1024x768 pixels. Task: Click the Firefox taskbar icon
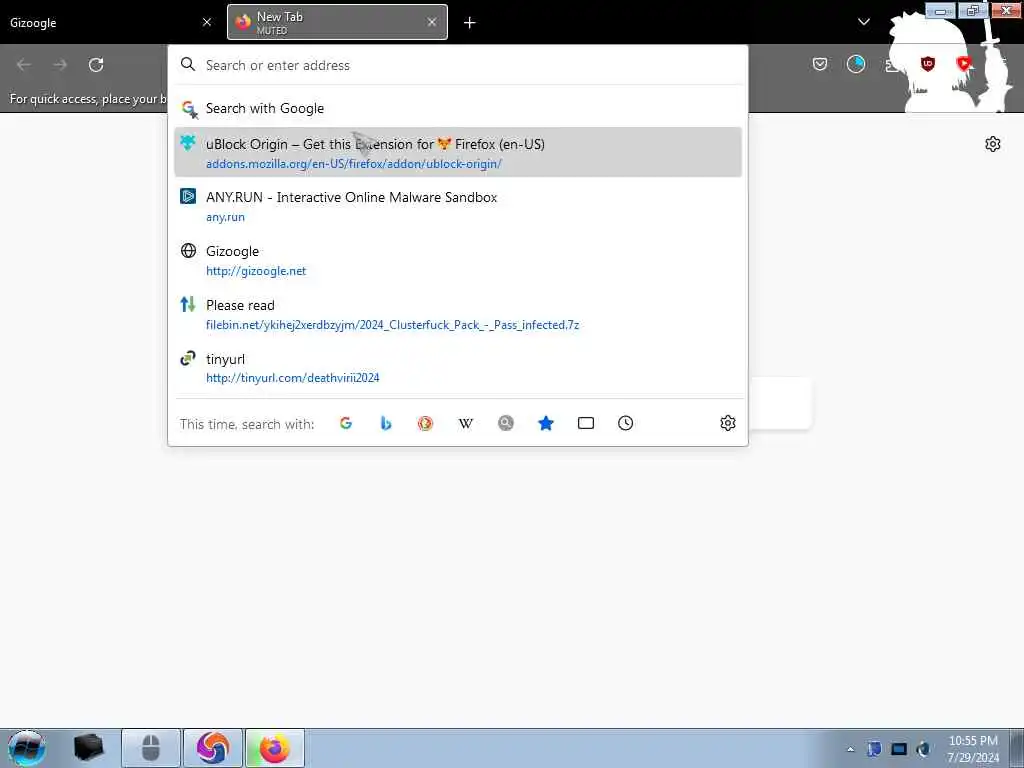275,748
